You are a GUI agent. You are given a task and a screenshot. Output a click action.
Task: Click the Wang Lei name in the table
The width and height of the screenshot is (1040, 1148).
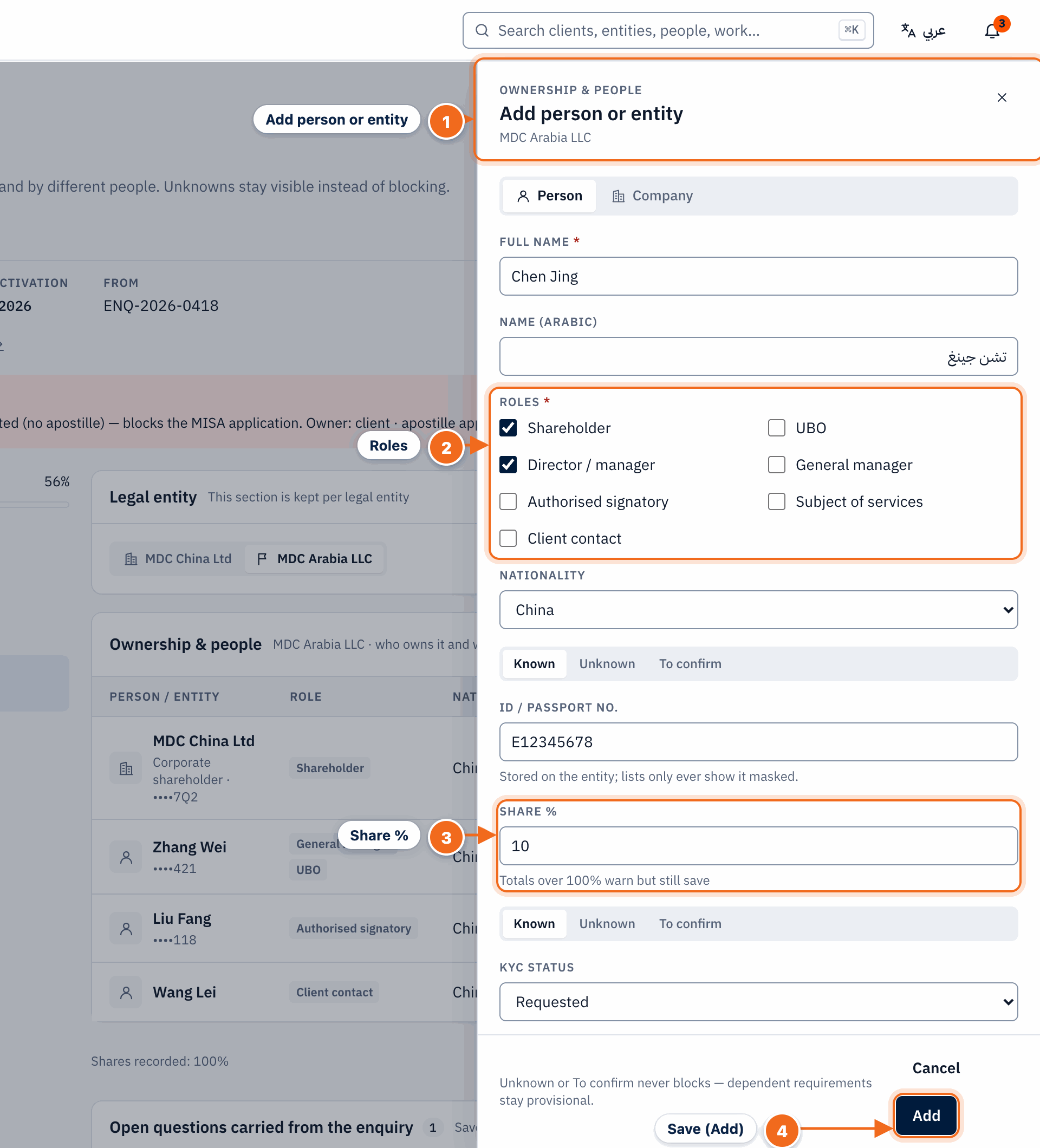coord(184,993)
